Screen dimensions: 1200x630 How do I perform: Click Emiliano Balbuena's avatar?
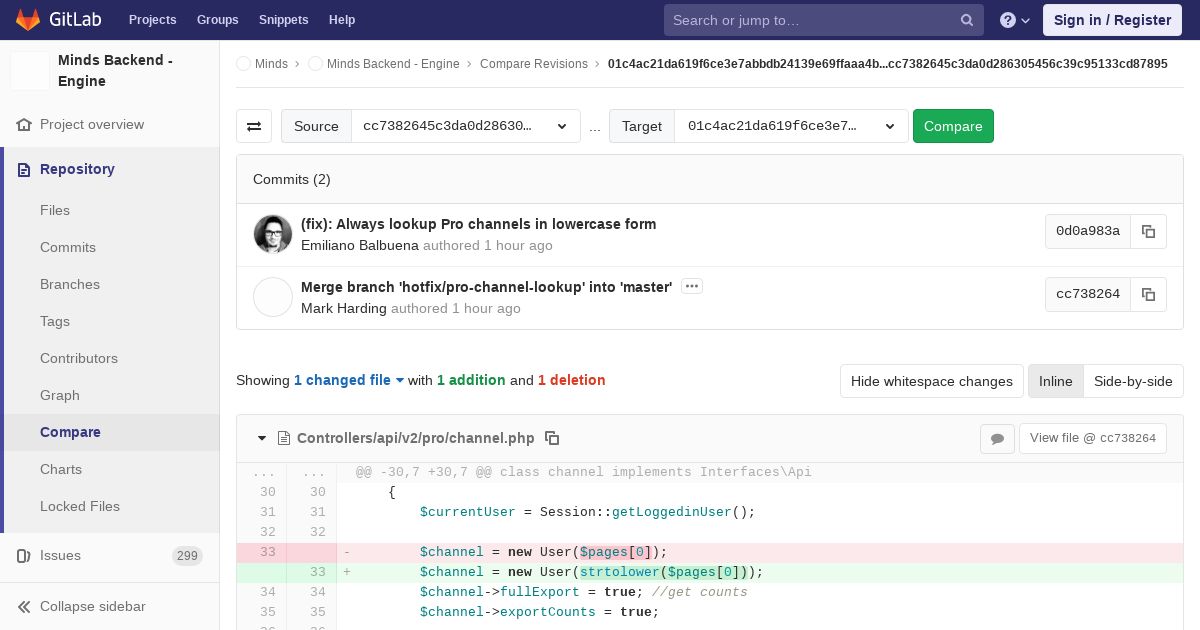pos(273,235)
